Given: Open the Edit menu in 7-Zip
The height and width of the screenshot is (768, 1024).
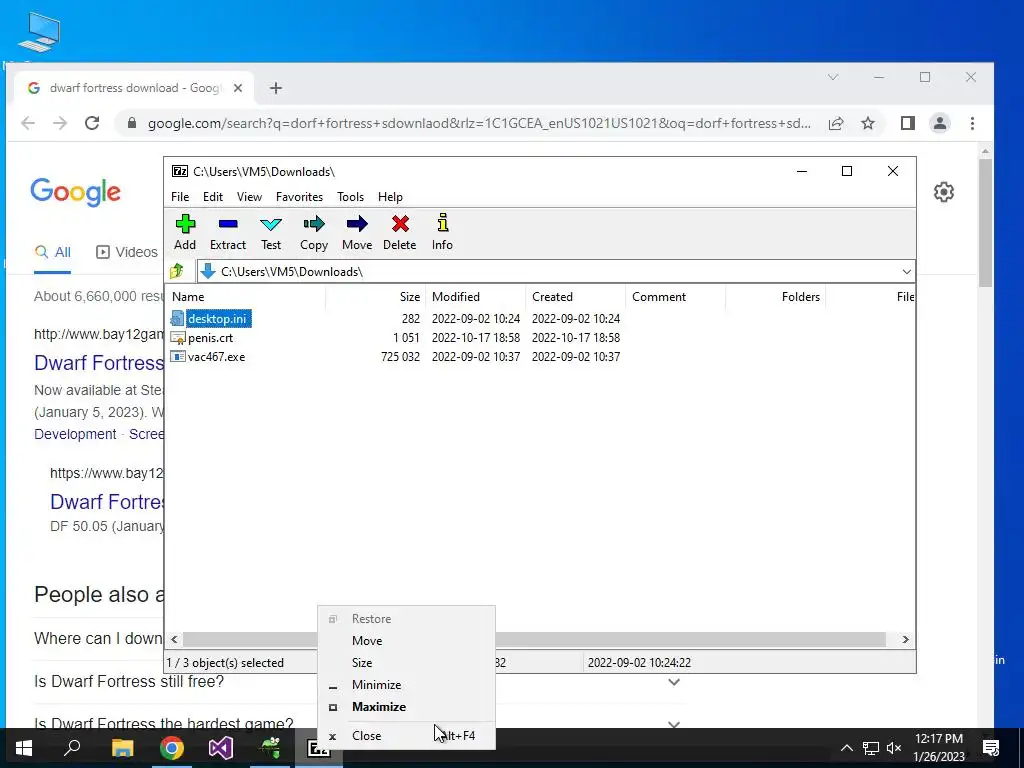Looking at the screenshot, I should tap(213, 197).
